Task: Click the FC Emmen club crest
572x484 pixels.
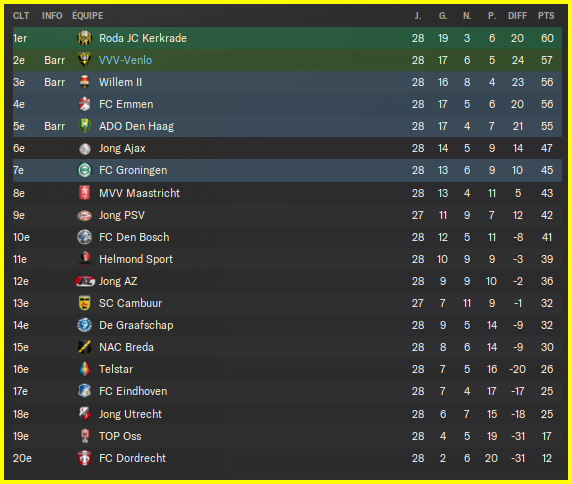Action: click(x=85, y=104)
